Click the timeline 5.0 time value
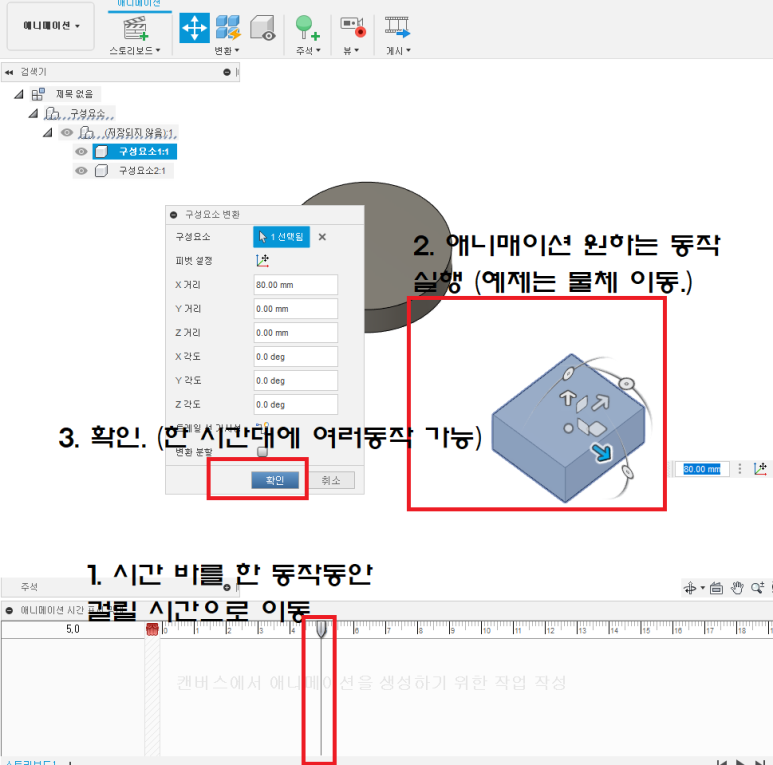 [72, 629]
